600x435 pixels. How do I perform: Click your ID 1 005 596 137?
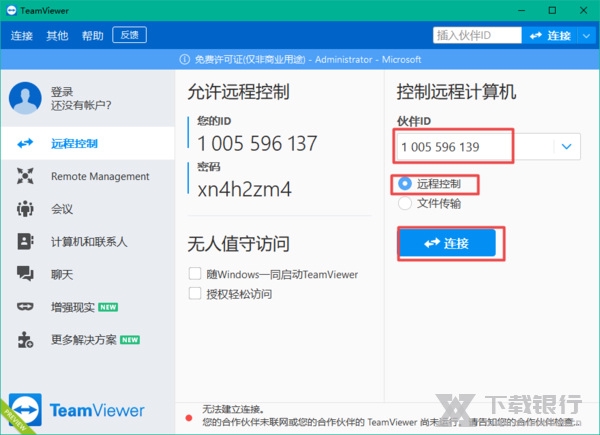[x=257, y=143]
